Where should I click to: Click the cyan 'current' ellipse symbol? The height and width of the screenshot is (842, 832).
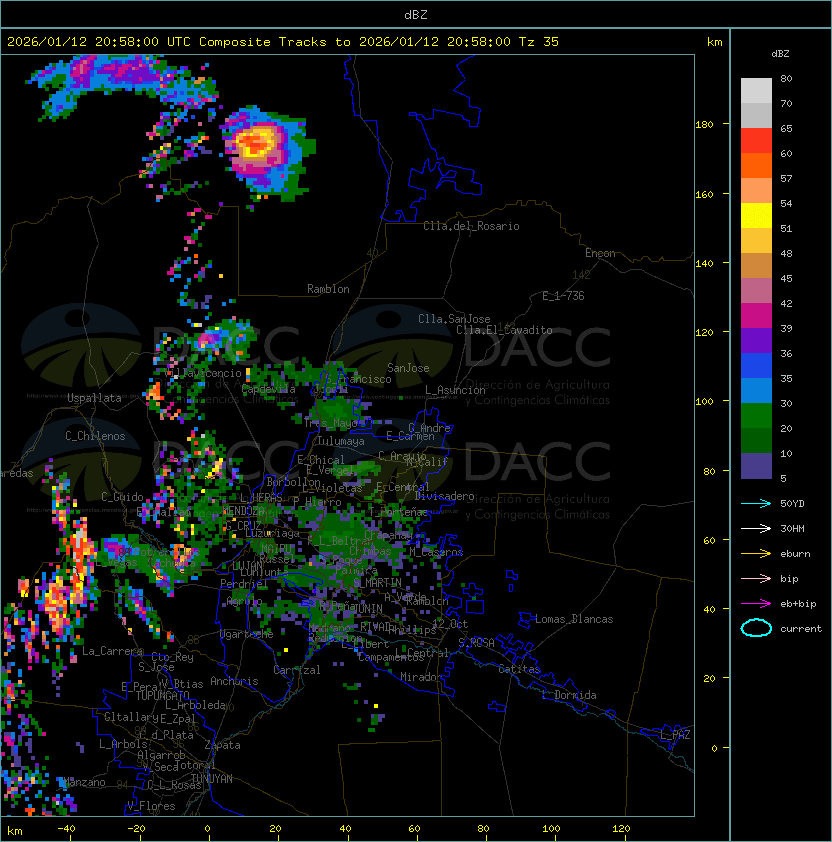[x=756, y=628]
